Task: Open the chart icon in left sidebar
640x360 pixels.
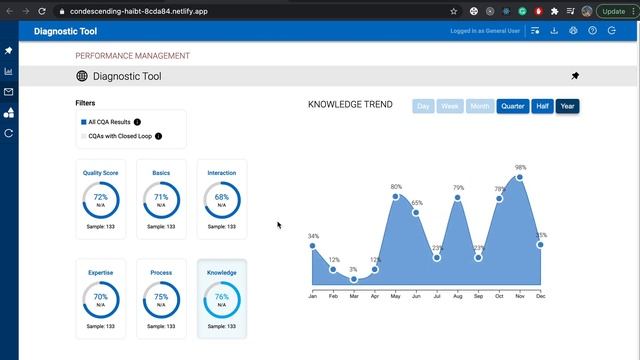Action: [x=9, y=71]
